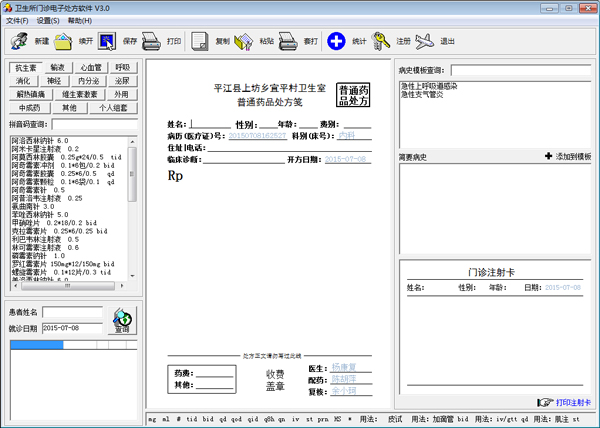
Task: Click the 复制 (copy) document icon
Action: pos(199,41)
